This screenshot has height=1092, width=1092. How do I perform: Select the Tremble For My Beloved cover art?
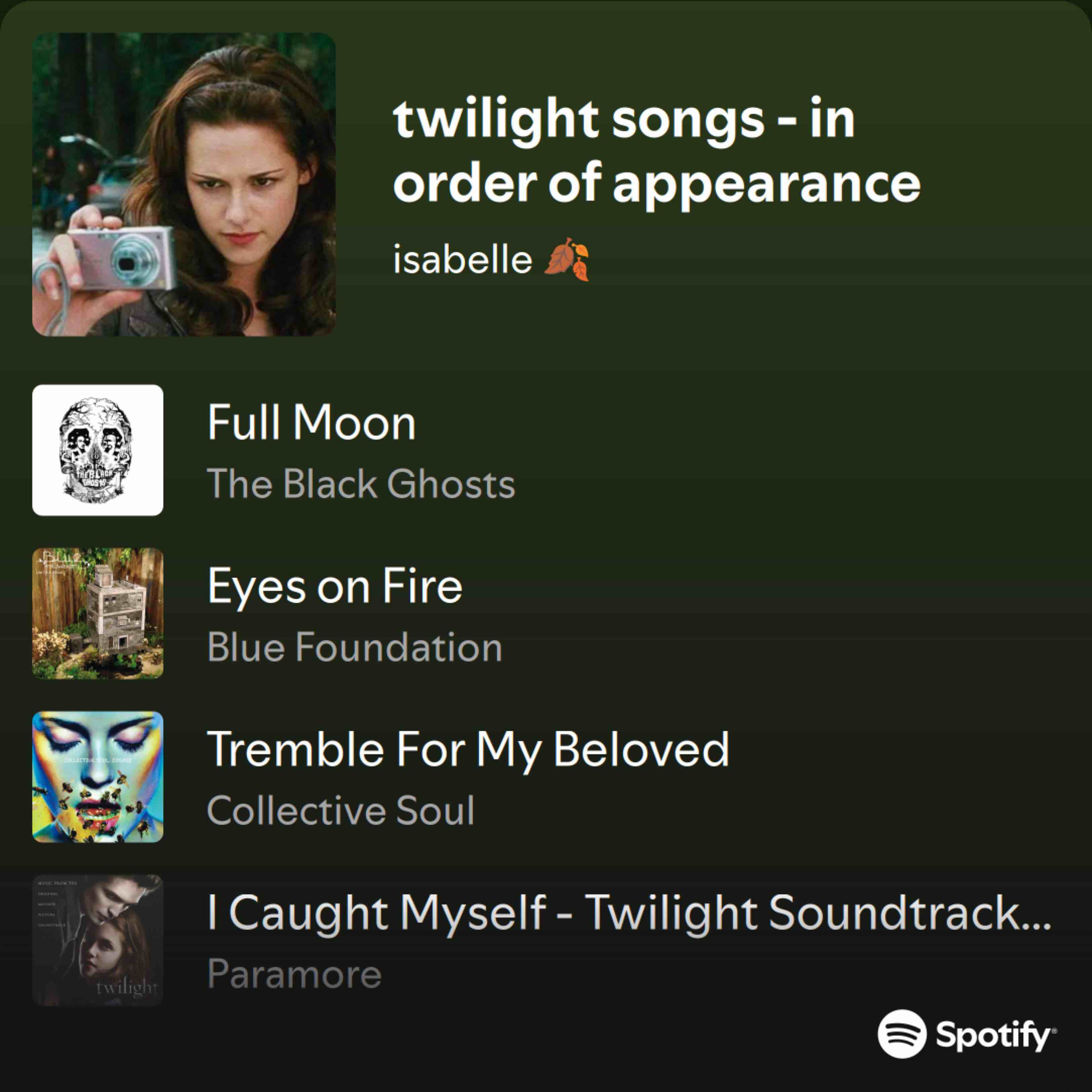pos(98,777)
